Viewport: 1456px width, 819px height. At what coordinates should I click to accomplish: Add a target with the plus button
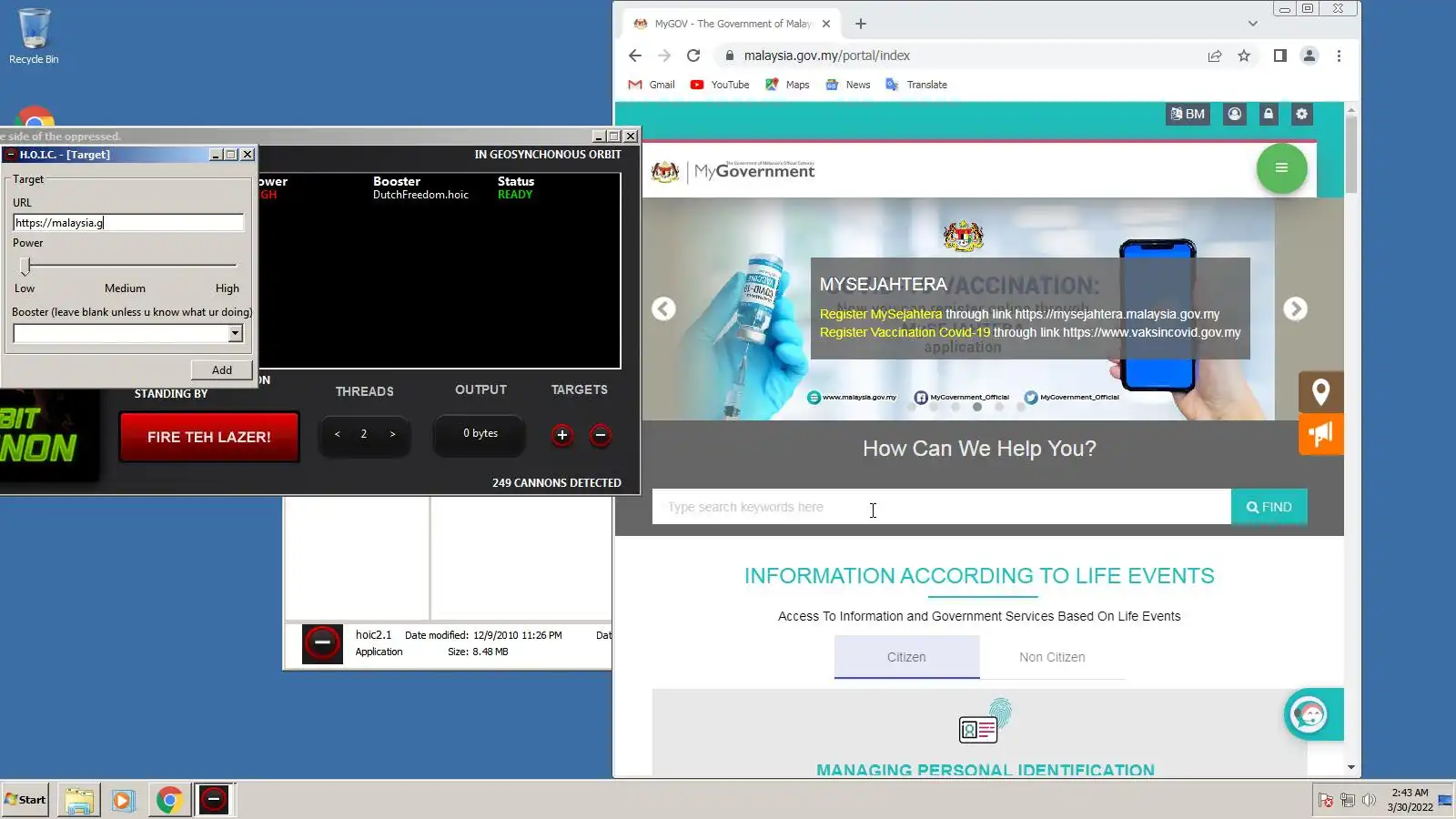point(562,435)
